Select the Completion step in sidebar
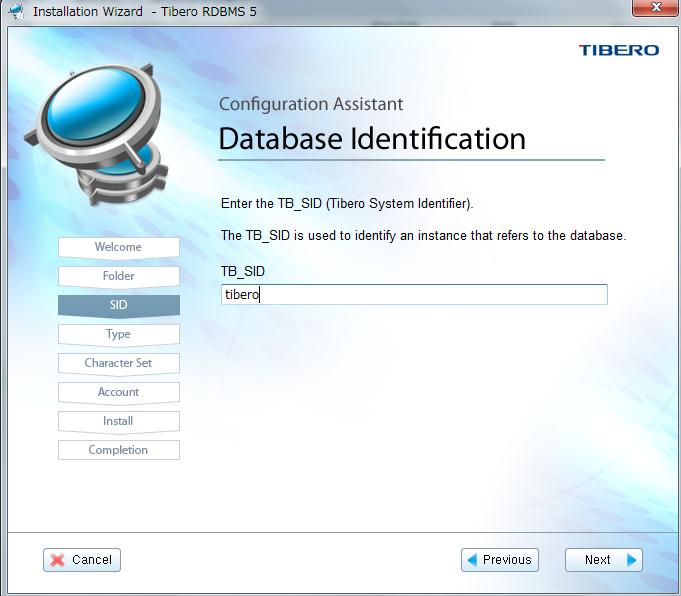 point(119,450)
